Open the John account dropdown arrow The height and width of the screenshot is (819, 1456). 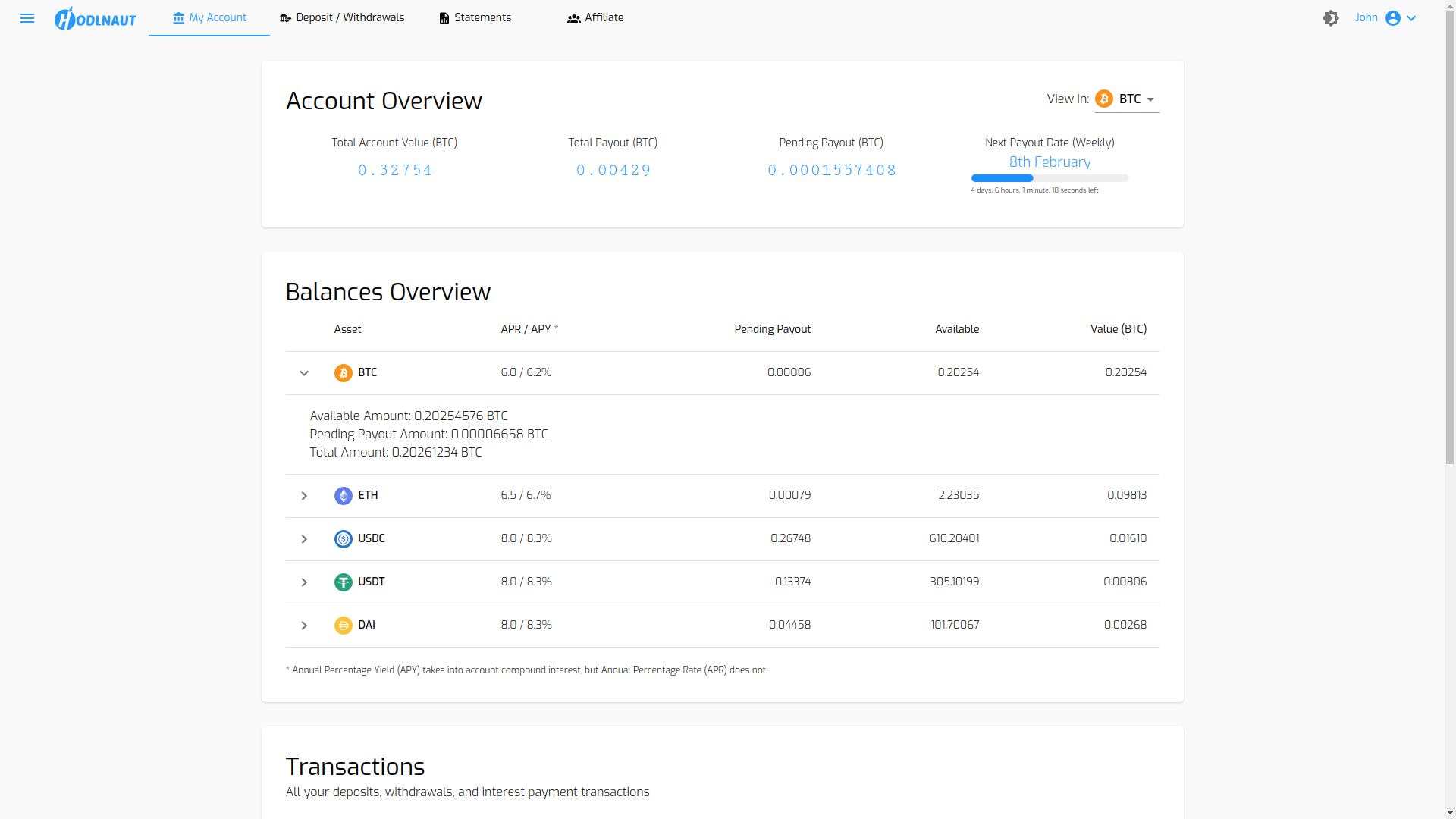coord(1411,18)
